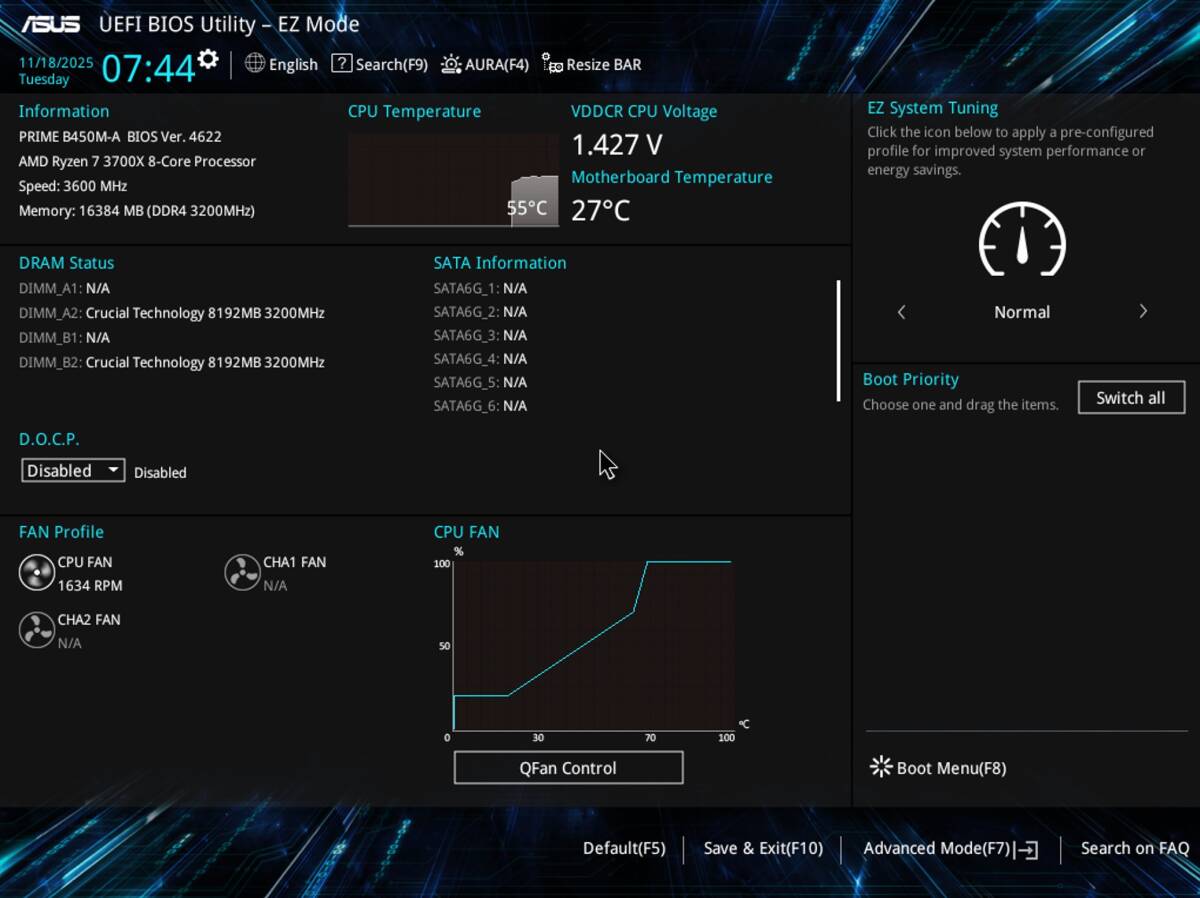
Task: Open Boot Menu(F8)
Action: (951, 768)
